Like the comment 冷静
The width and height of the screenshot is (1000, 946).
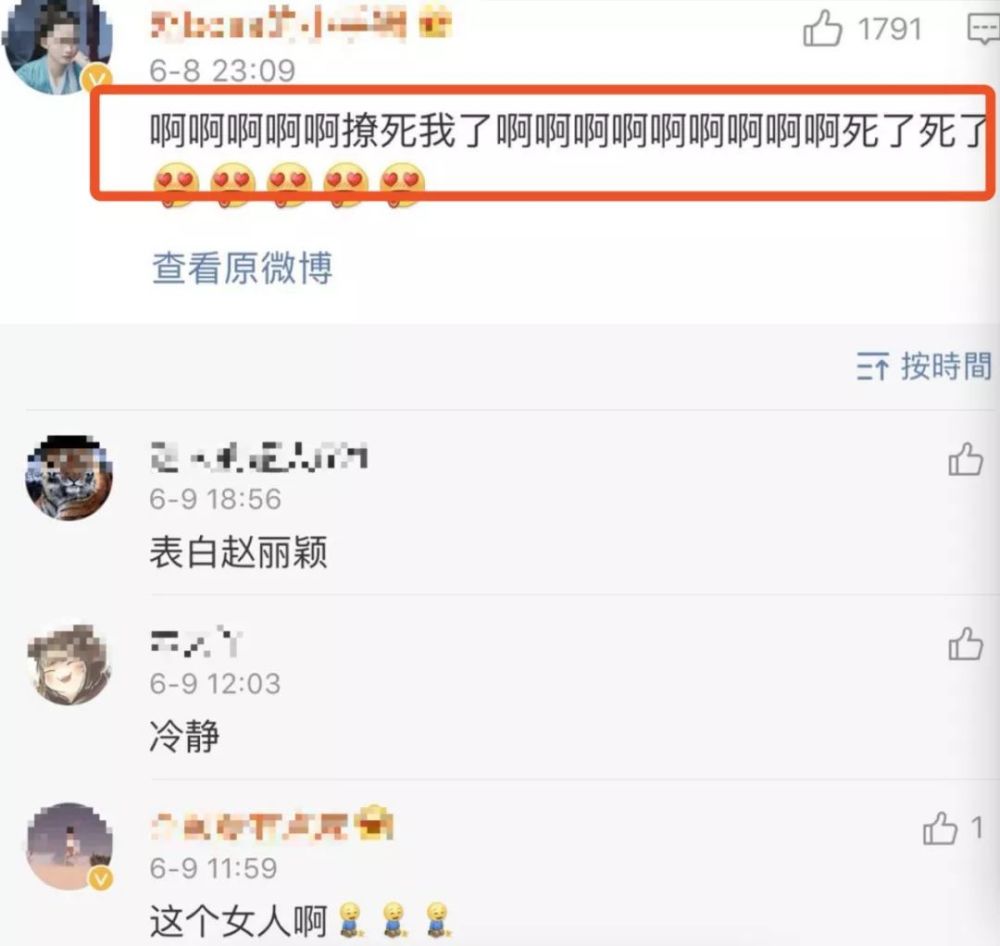click(965, 643)
